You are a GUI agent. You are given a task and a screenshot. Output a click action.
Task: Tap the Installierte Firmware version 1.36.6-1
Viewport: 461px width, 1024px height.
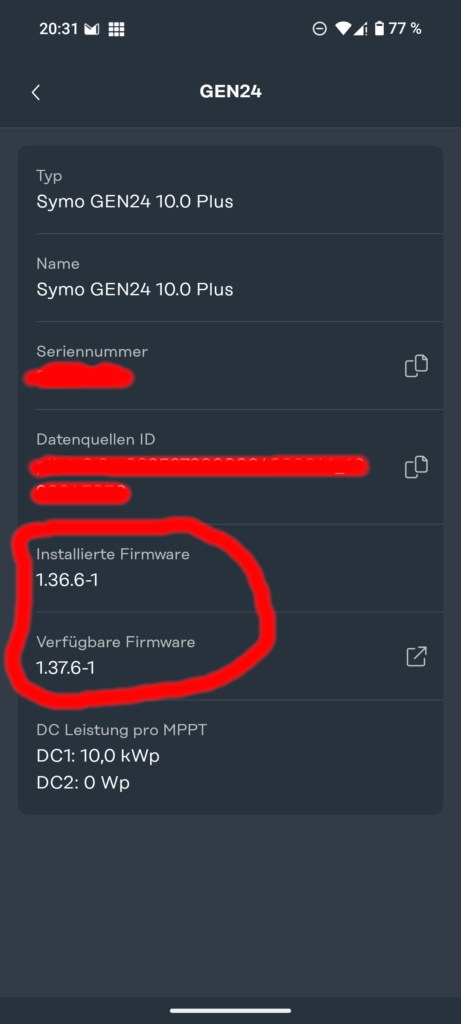point(67,579)
